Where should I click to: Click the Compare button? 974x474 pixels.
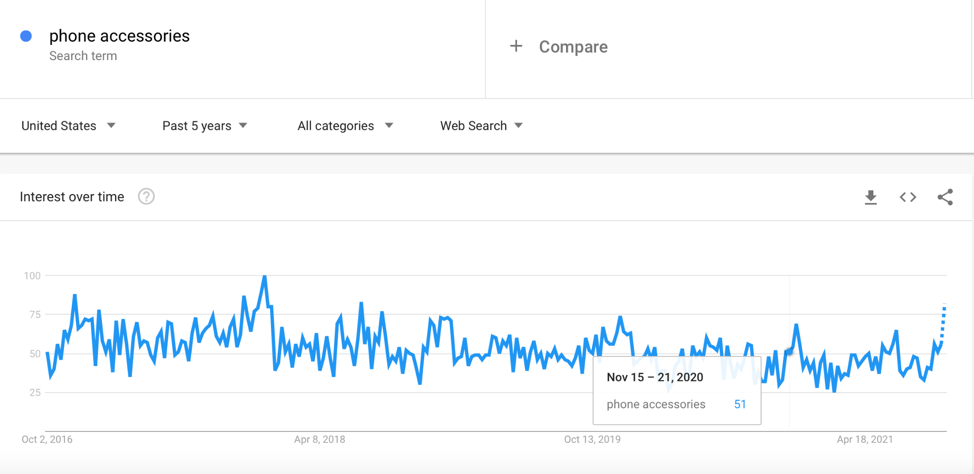pos(558,47)
